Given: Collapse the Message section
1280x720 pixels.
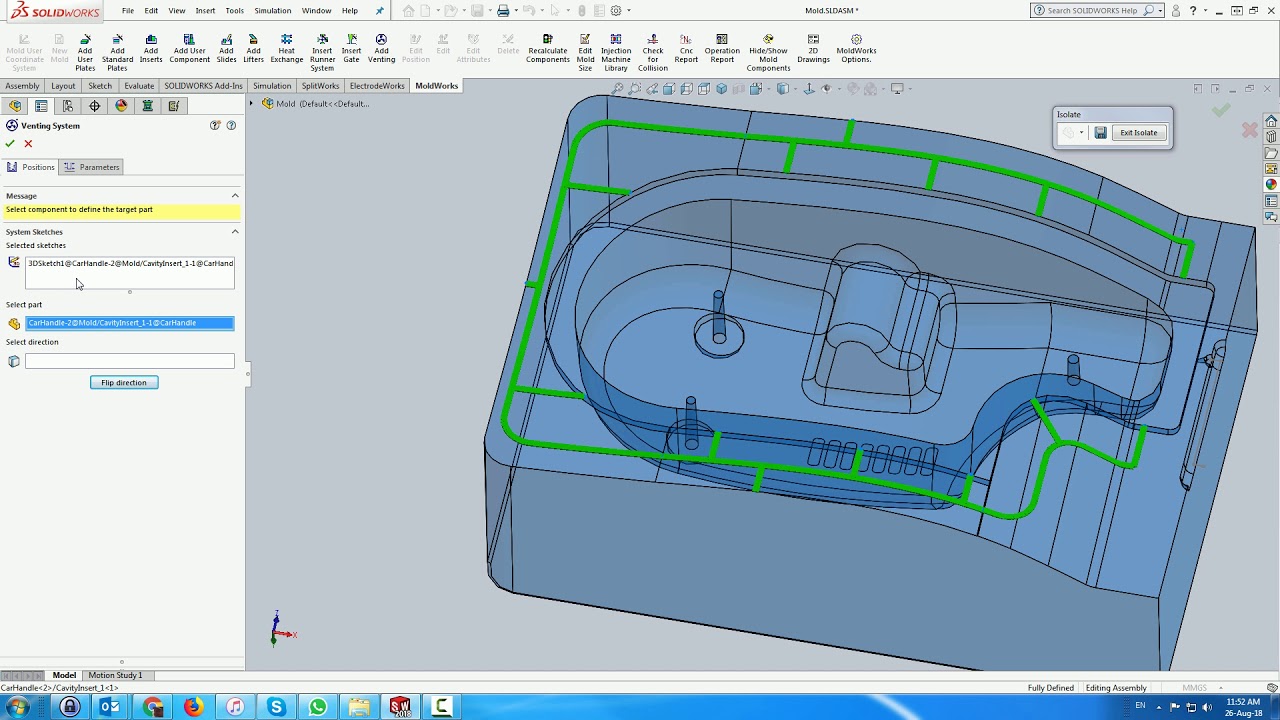Looking at the screenshot, I should [235, 196].
